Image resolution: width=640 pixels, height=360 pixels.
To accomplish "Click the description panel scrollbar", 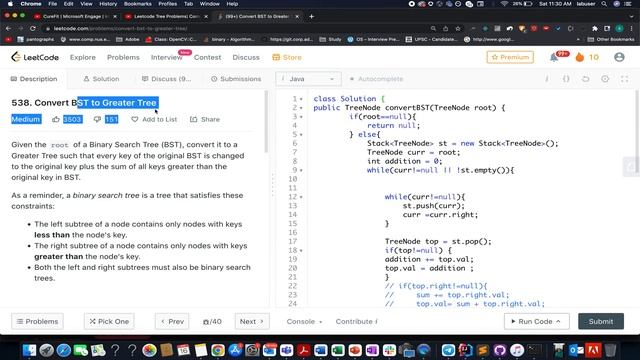I will [x=267, y=122].
